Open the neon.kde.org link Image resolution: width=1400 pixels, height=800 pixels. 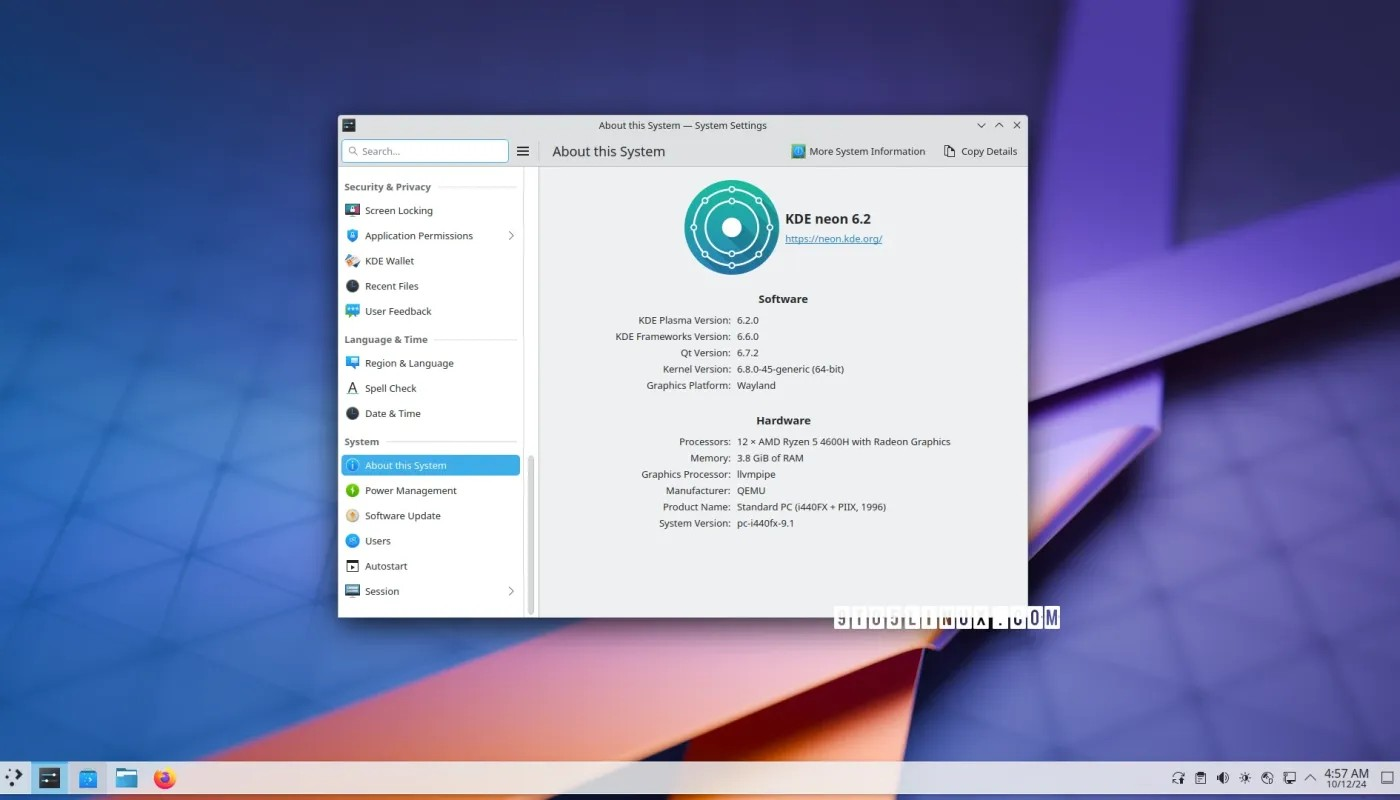click(x=833, y=238)
